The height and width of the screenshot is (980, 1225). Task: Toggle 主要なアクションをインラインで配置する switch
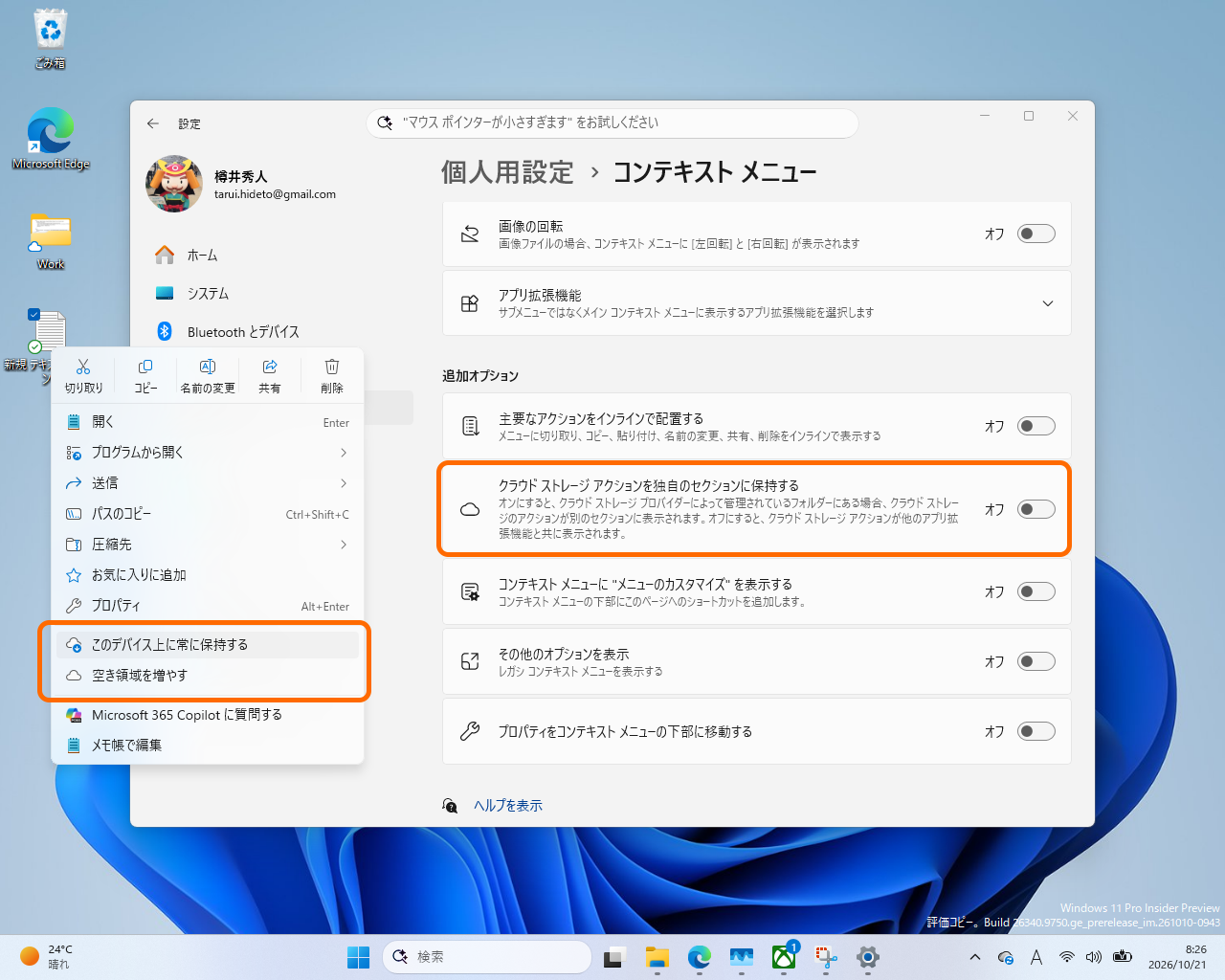[x=1036, y=426]
